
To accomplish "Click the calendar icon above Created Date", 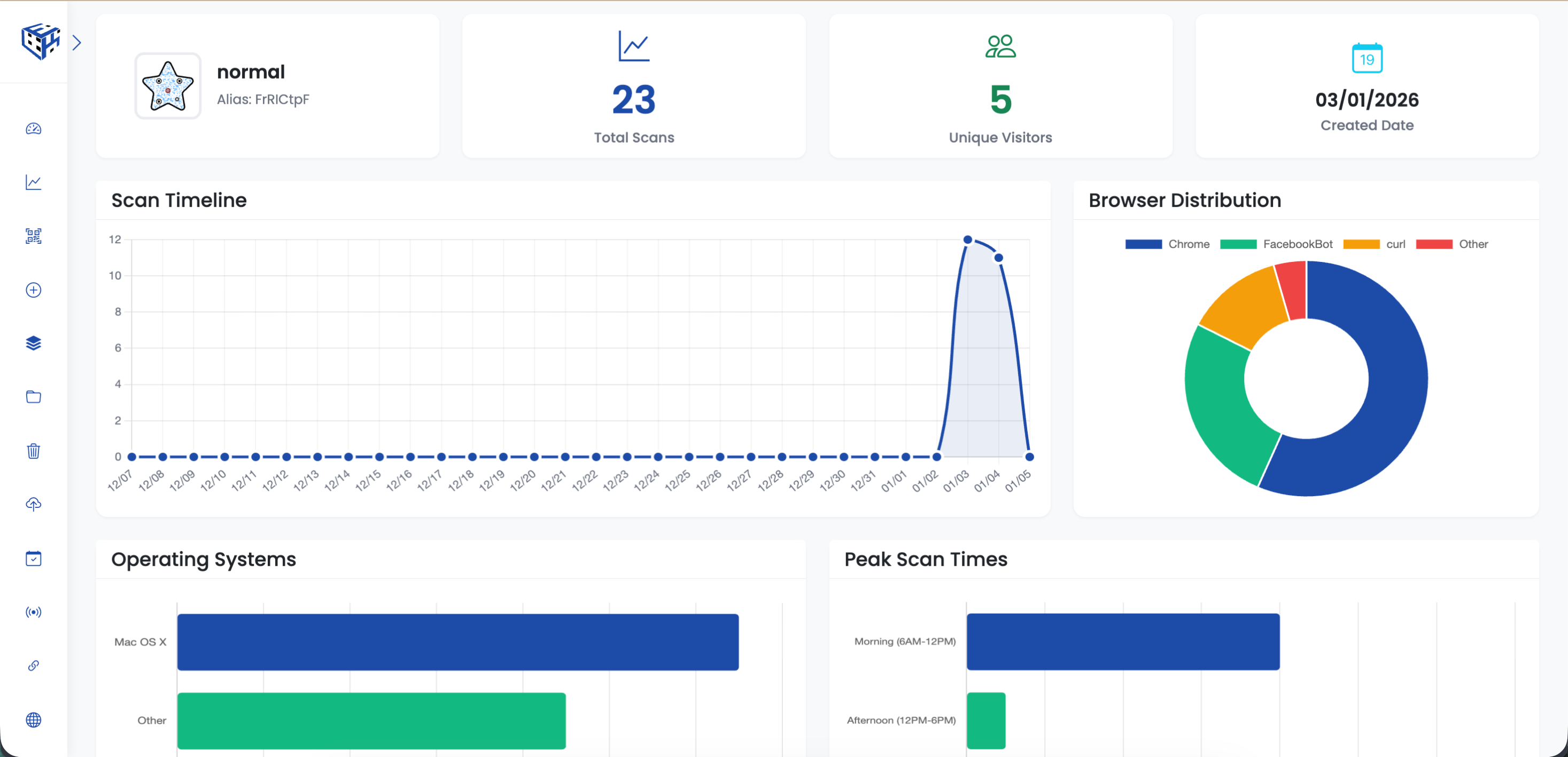I will (1367, 58).
